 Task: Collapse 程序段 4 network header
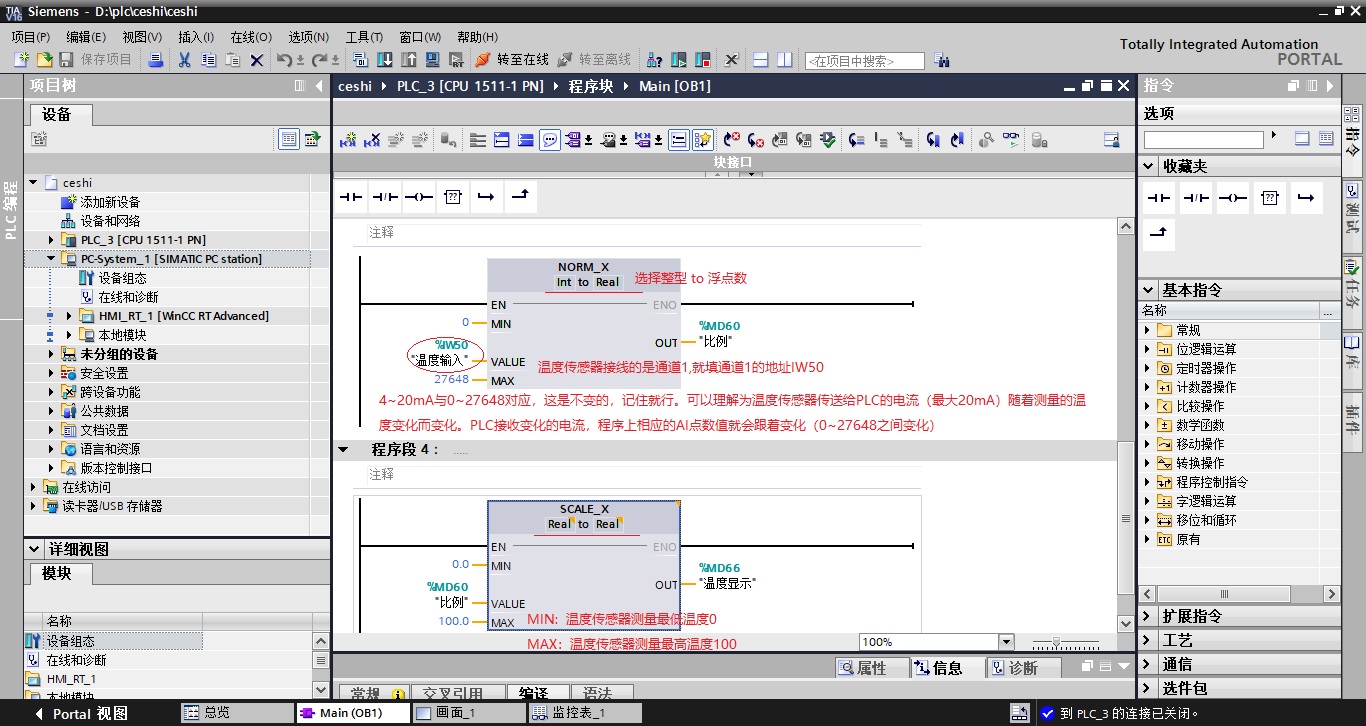(344, 450)
